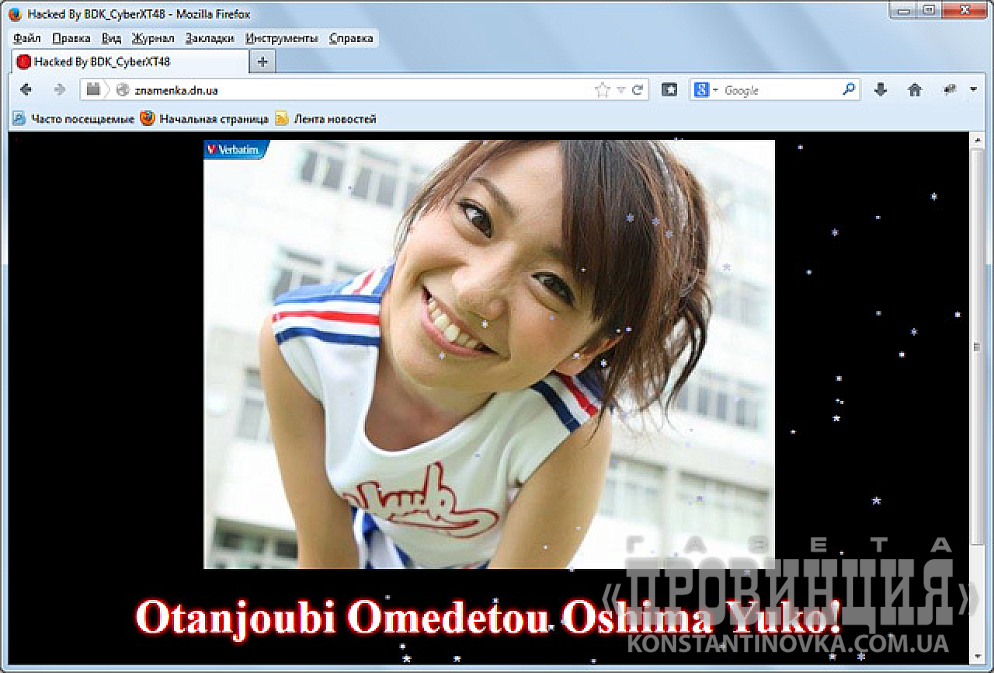
Task: Open the Инструменты menu
Action: [x=281, y=38]
